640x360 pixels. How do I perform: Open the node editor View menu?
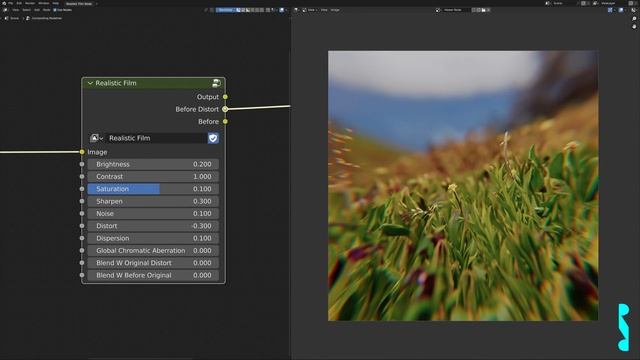coord(16,10)
